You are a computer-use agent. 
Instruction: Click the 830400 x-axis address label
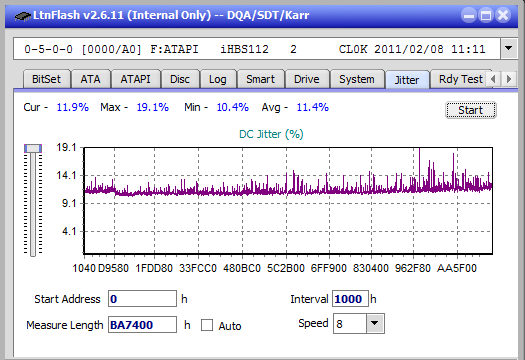(x=371, y=268)
